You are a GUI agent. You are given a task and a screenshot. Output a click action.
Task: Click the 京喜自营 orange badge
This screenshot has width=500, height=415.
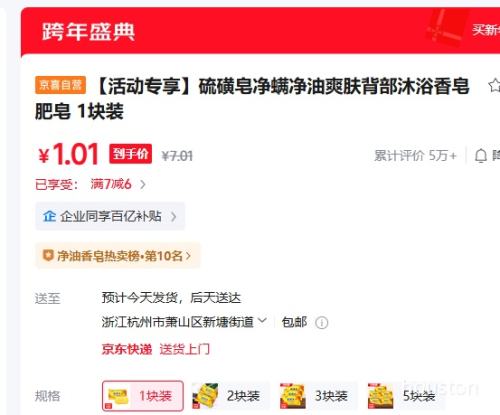point(60,85)
